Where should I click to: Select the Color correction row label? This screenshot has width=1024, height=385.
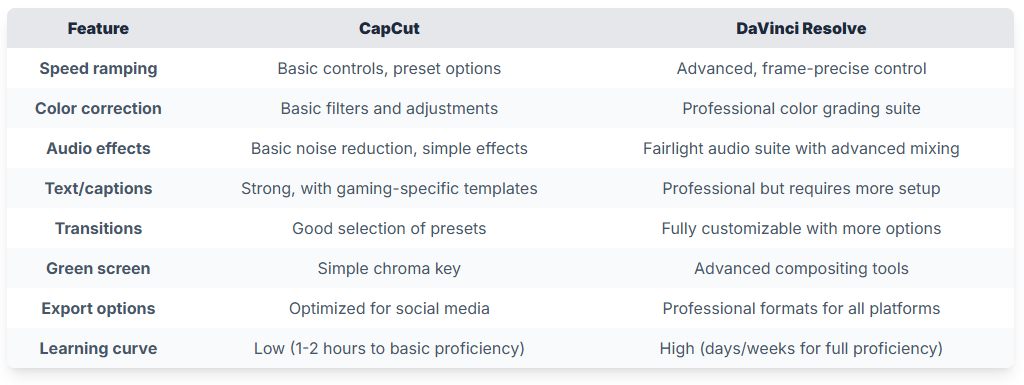coord(98,108)
